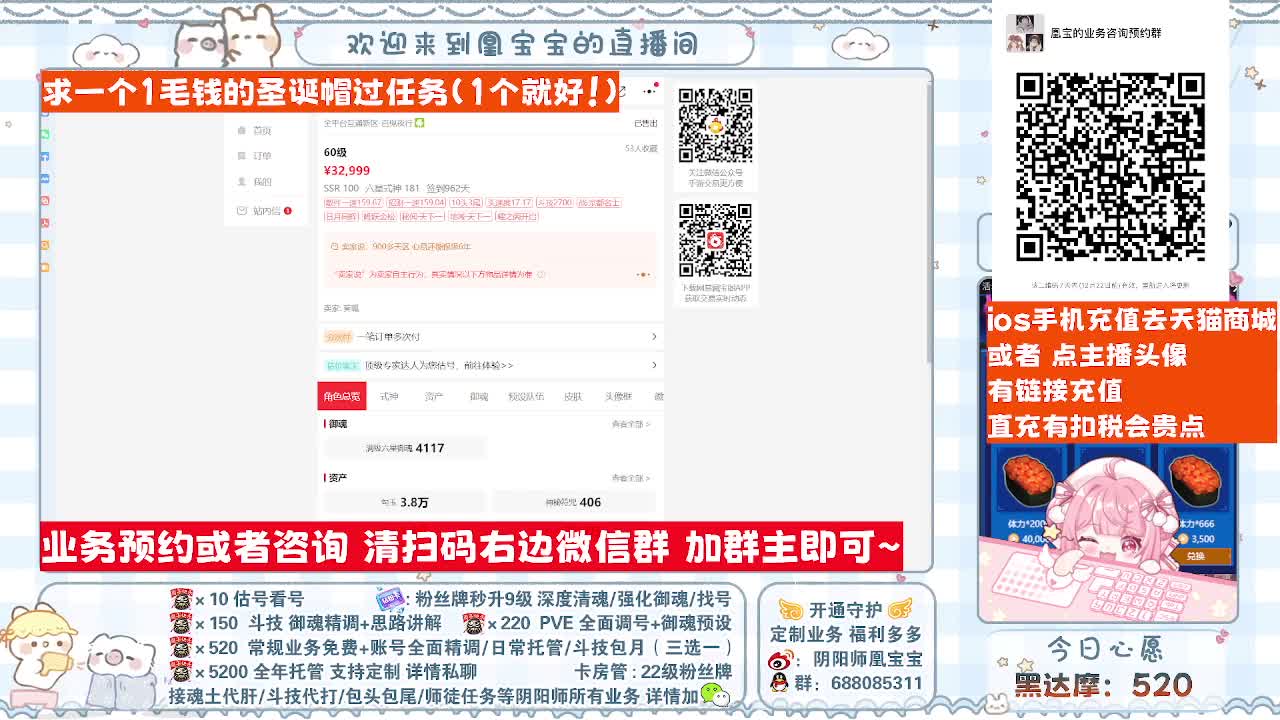Click the app download QR code

point(716,241)
